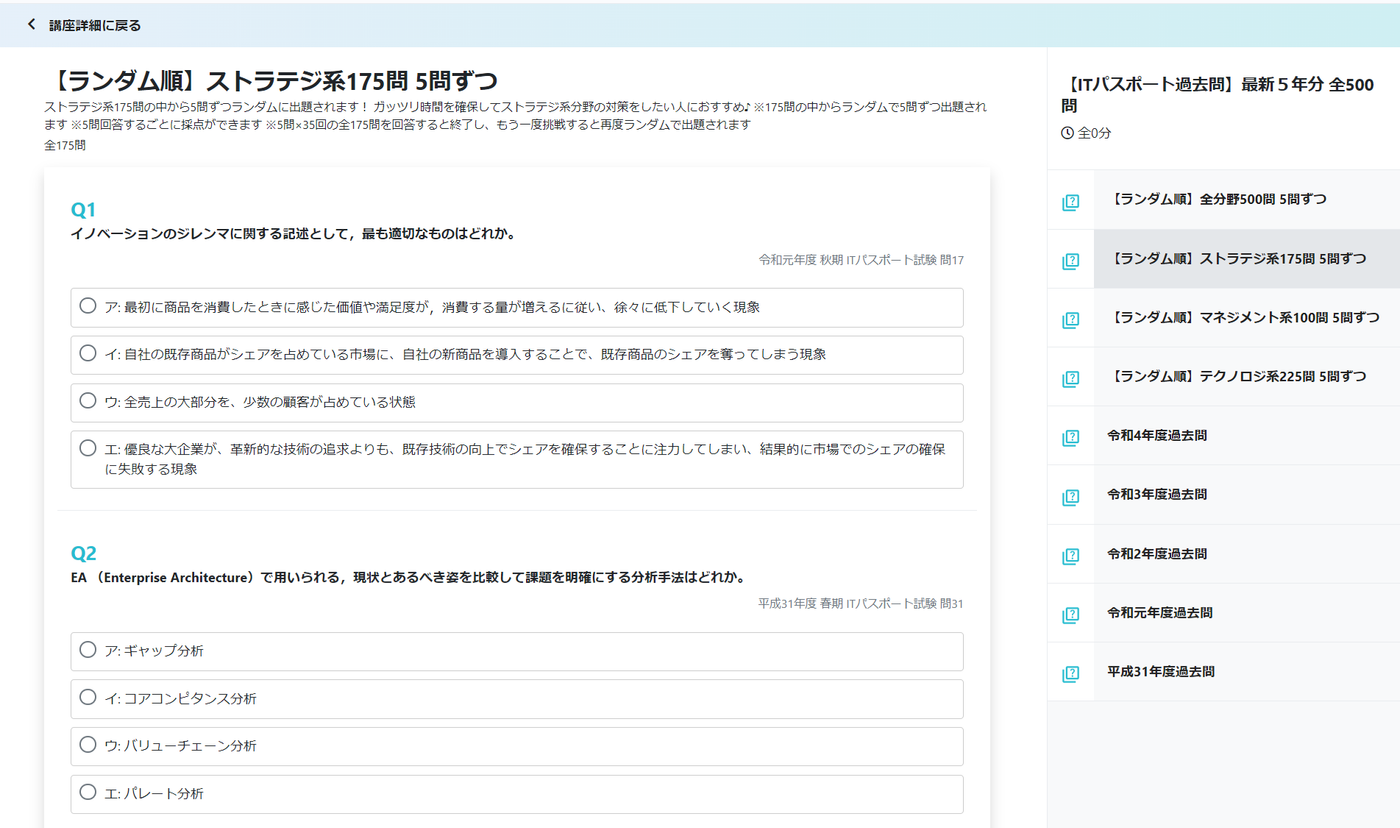The height and width of the screenshot is (828, 1400).
Task: Select Q1 answer イ radio button
Action: pyautogui.click(x=88, y=353)
